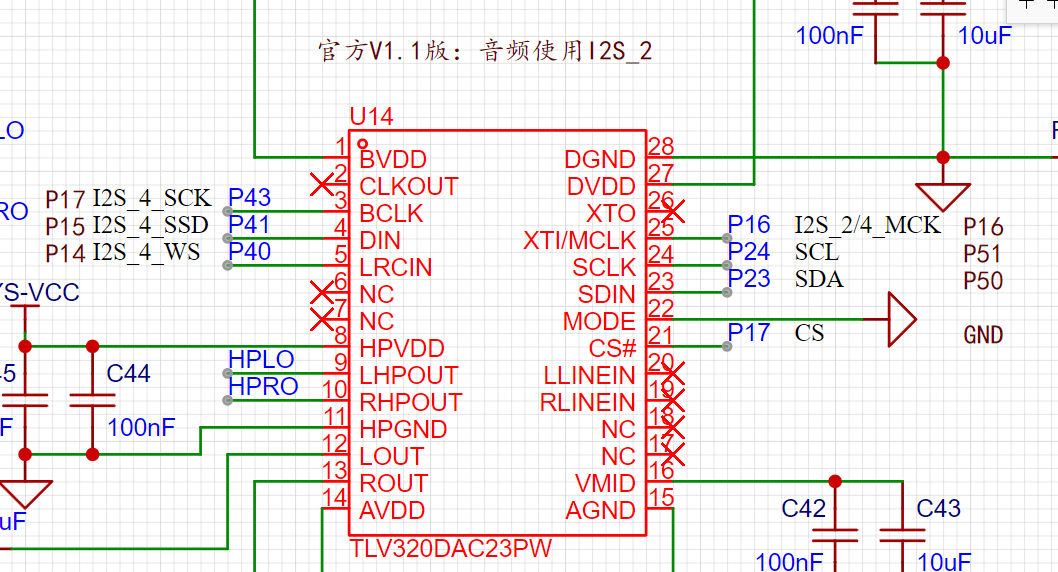1058x572 pixels.
Task: Click the blue P17 net label on CS#
Action: [749, 332]
